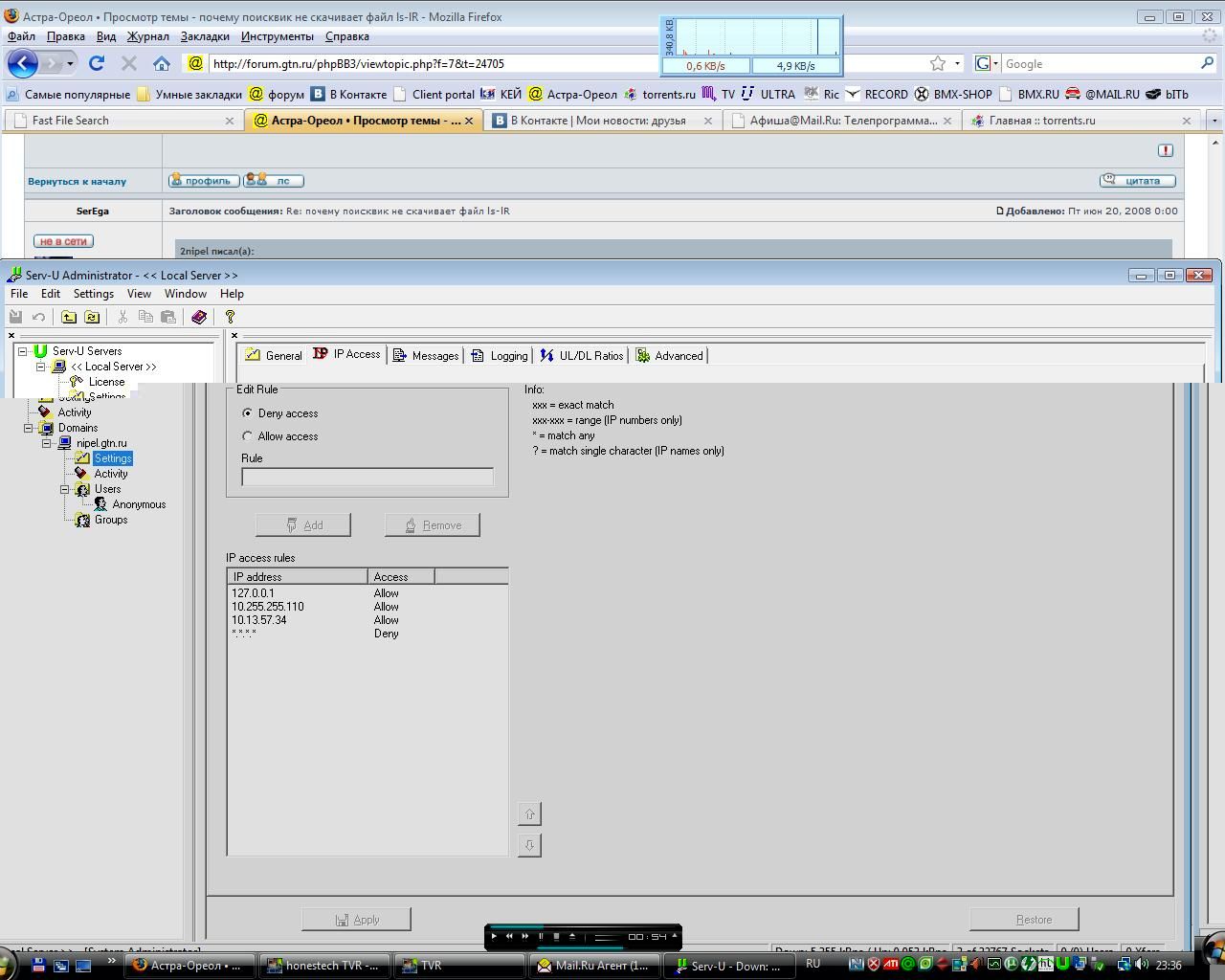The image size is (1225, 980).
Task: Open the search engine dropdown next to Google icon
Action: click(x=995, y=64)
